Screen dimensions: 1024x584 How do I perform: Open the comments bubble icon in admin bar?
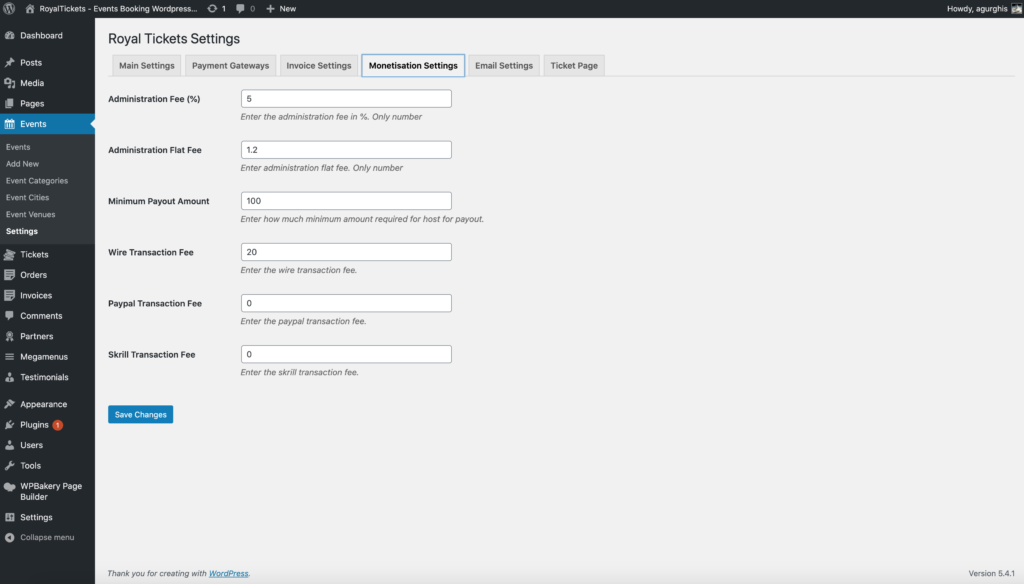(240, 8)
